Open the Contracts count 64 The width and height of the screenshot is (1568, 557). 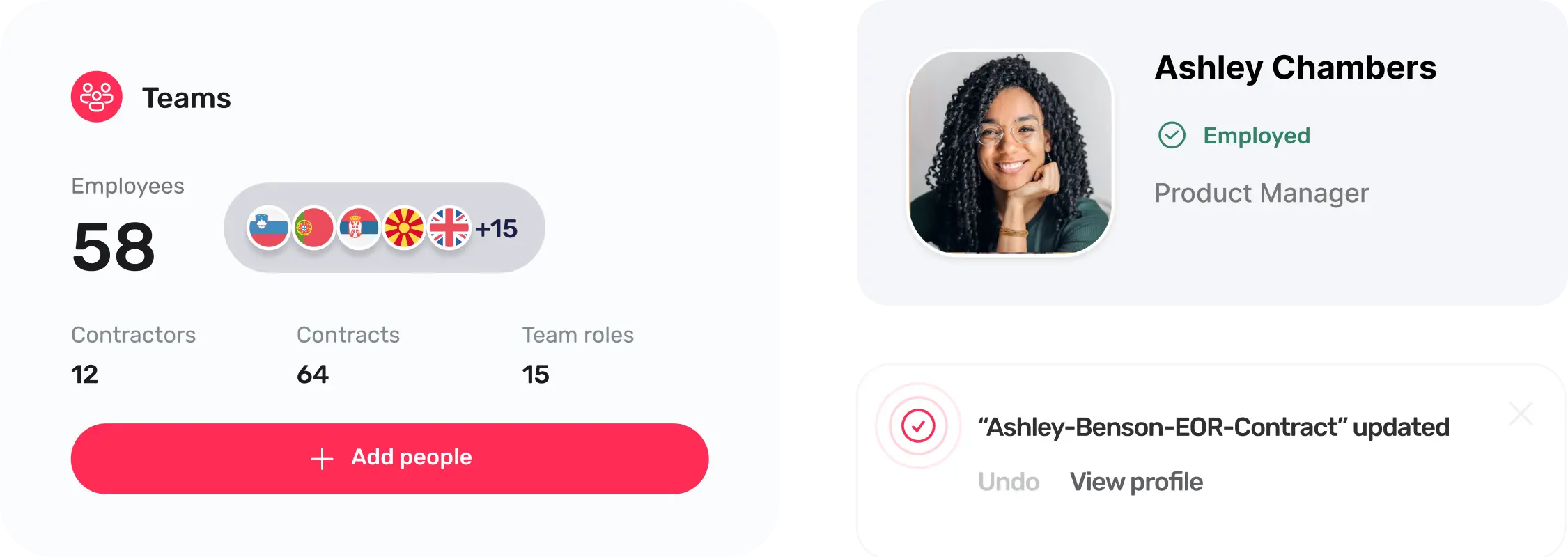pos(313,375)
